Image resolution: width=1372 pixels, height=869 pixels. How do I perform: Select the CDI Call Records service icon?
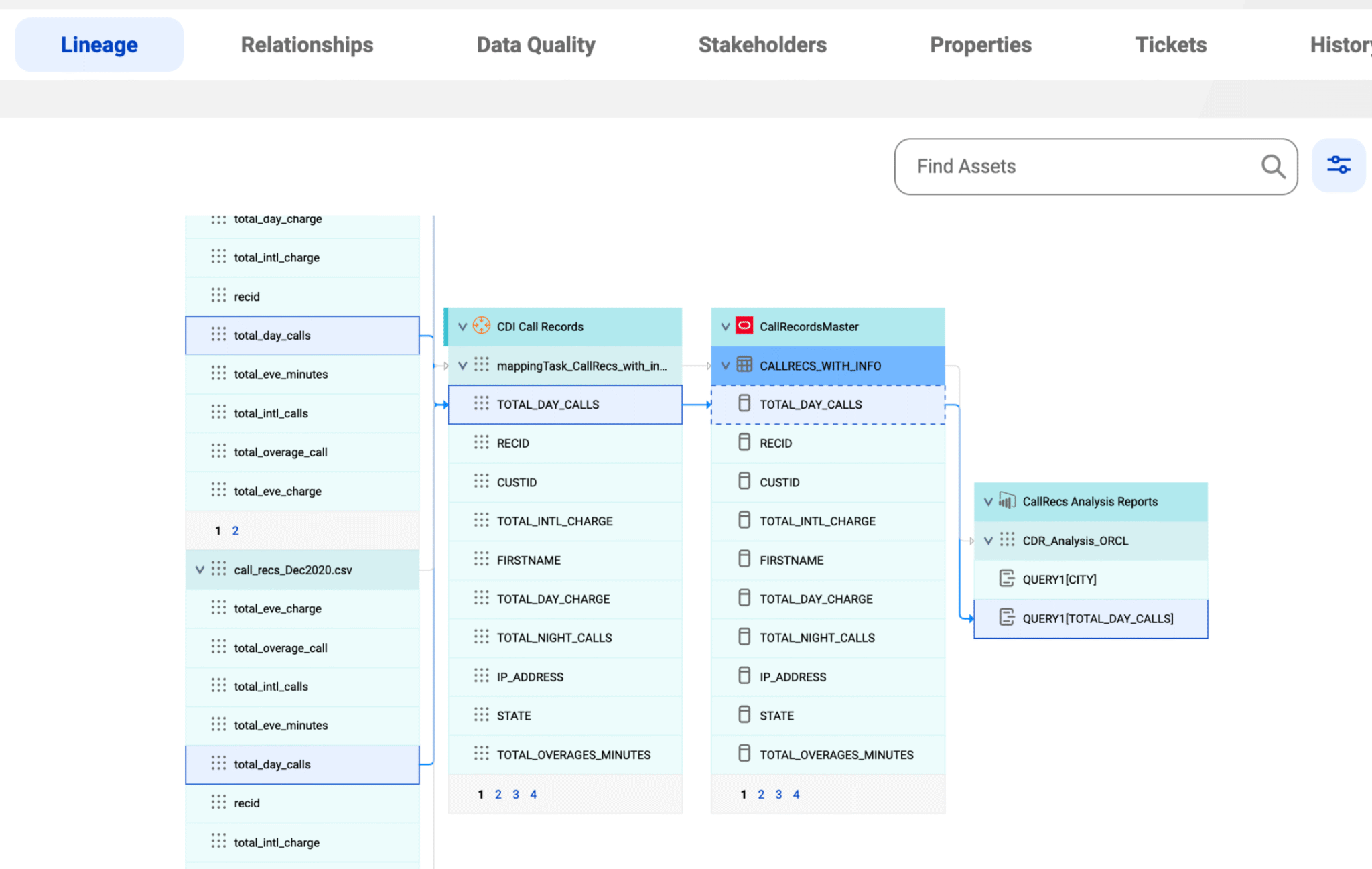481,326
